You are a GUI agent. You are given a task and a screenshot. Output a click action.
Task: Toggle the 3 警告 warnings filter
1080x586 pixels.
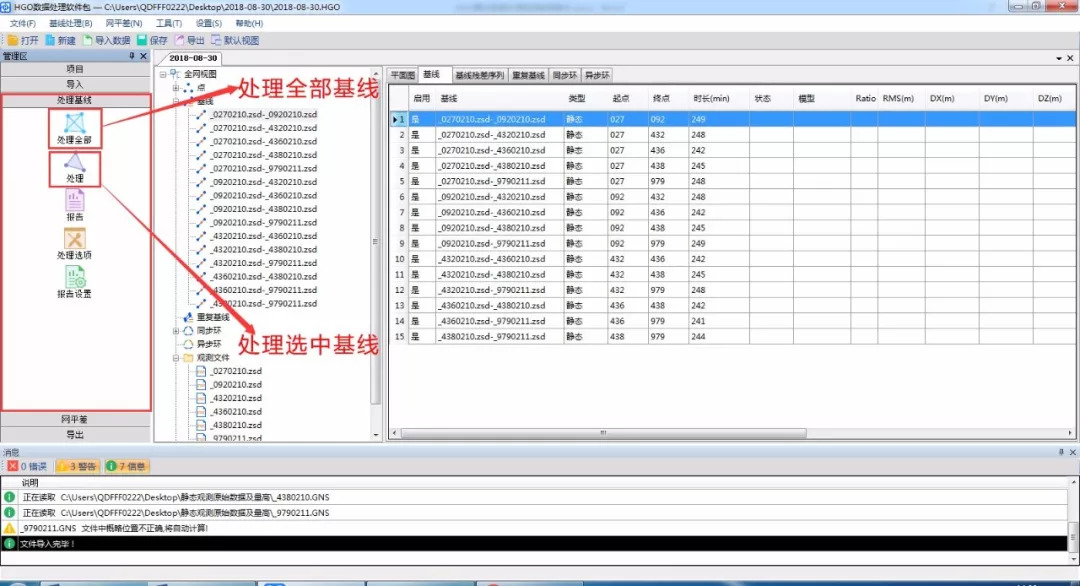click(78, 466)
